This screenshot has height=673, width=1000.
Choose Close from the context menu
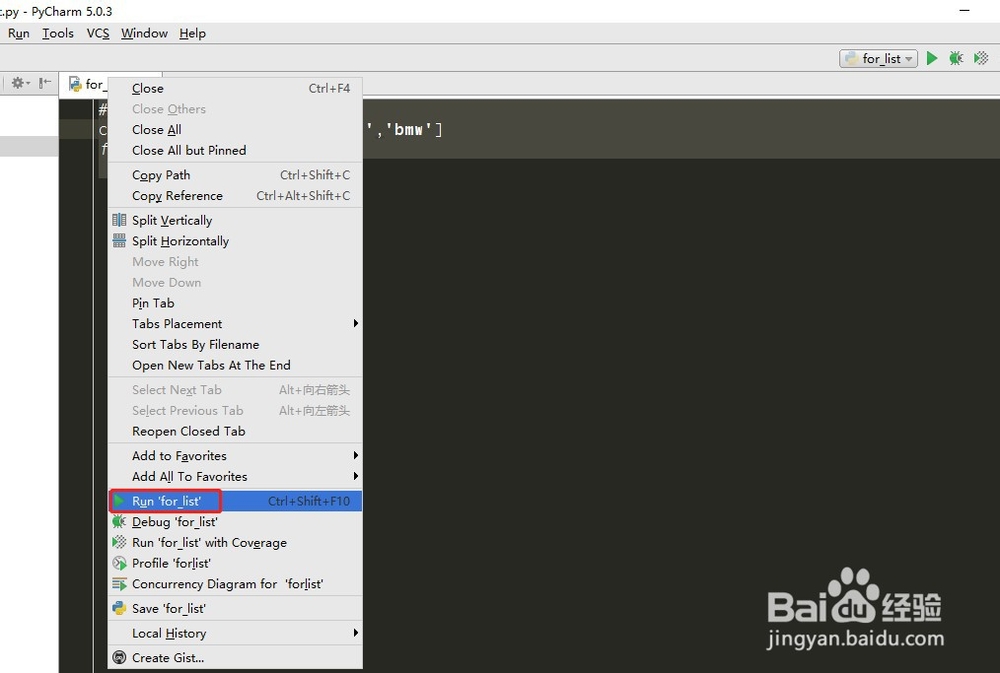(x=235, y=89)
